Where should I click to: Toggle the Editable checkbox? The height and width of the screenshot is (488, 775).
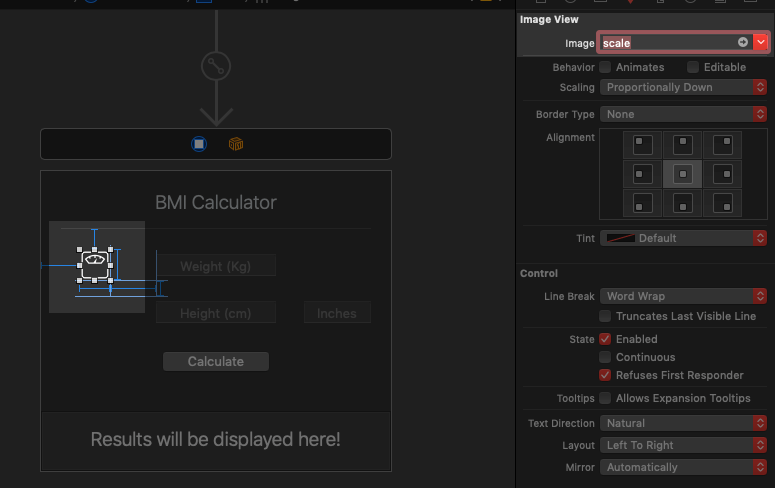[693, 67]
